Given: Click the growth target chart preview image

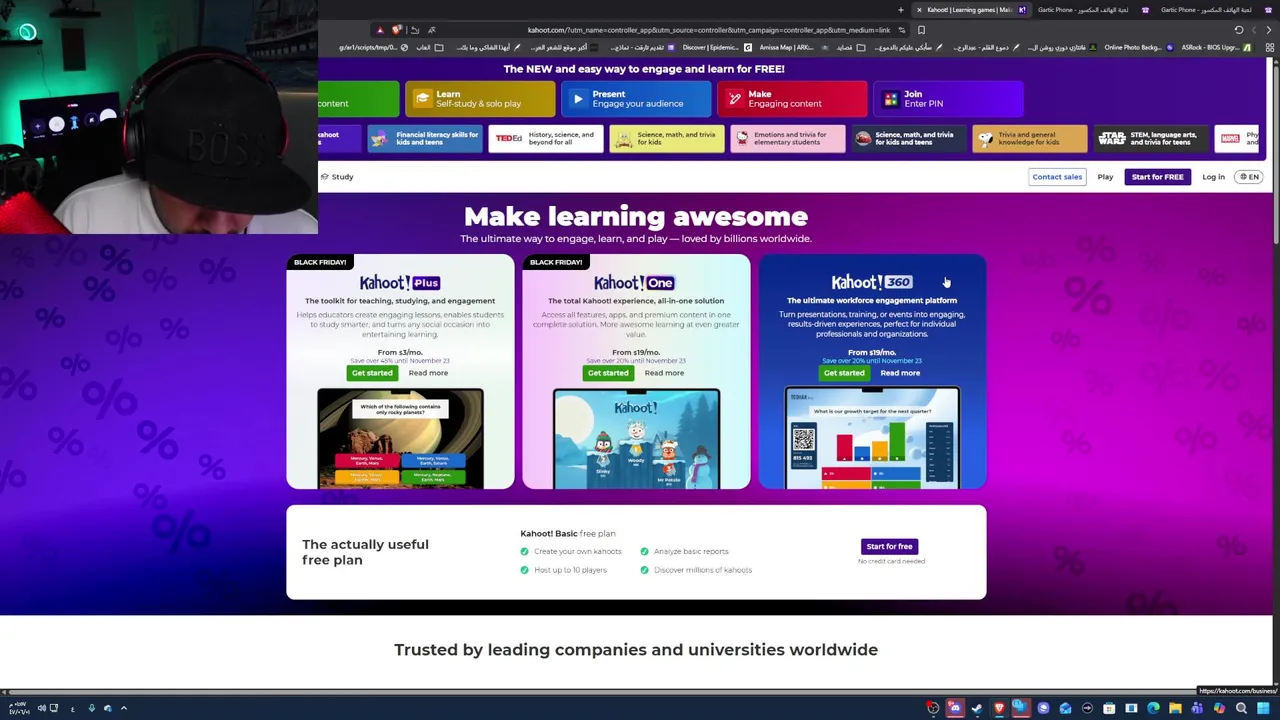Looking at the screenshot, I should tap(872, 438).
